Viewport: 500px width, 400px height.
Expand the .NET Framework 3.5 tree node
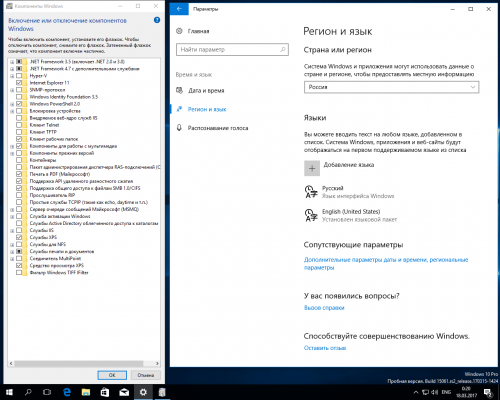tap(12, 62)
